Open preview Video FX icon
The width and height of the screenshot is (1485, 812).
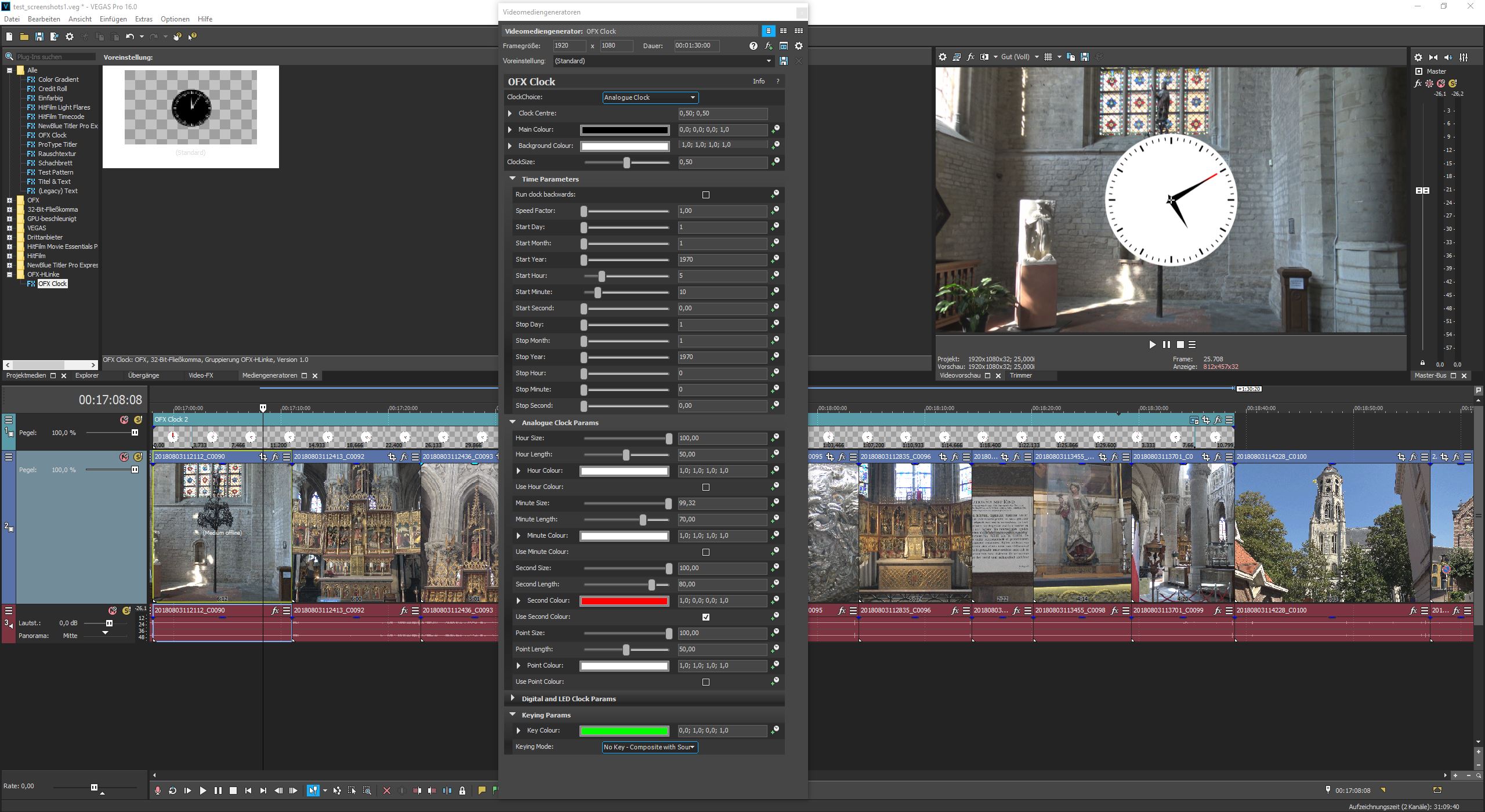point(970,57)
